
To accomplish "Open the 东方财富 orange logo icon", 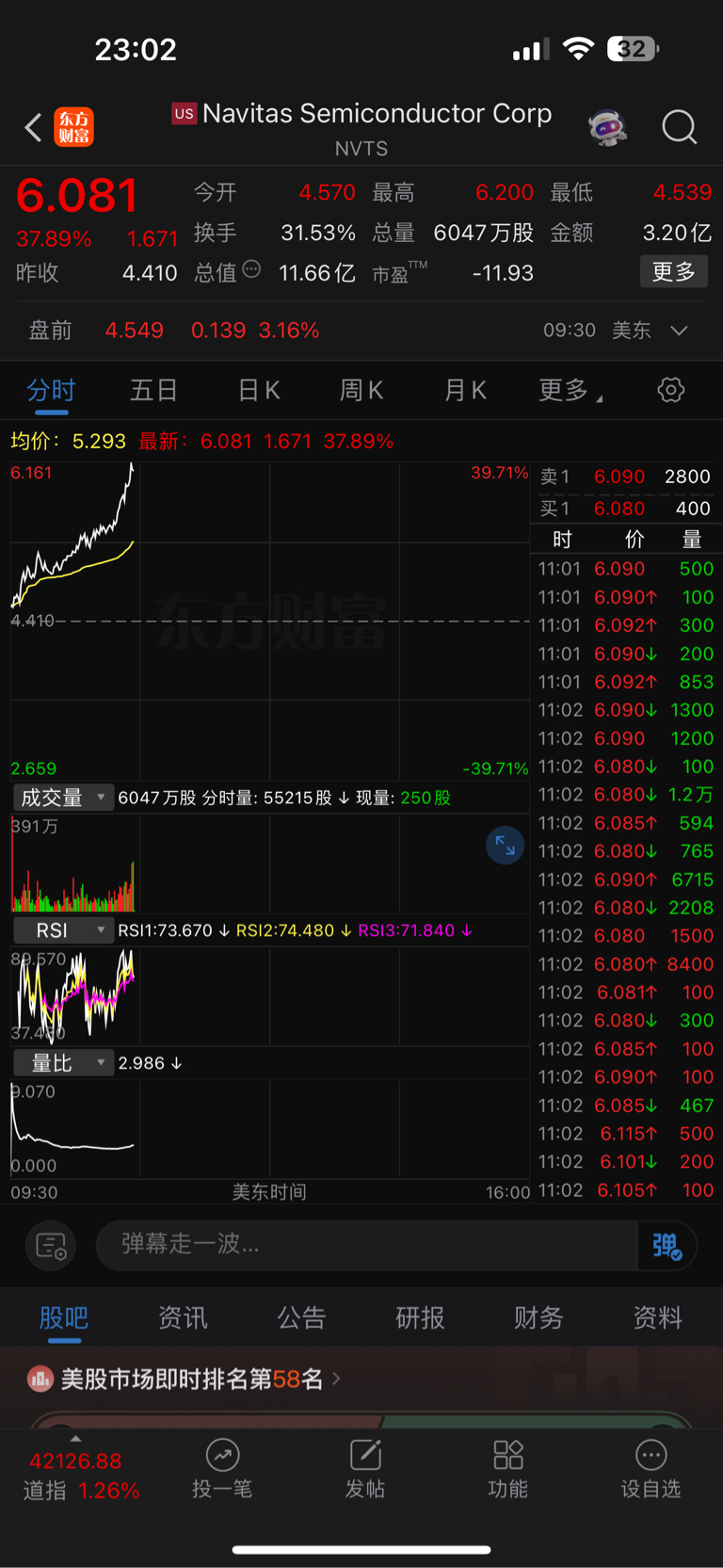I will (x=74, y=127).
